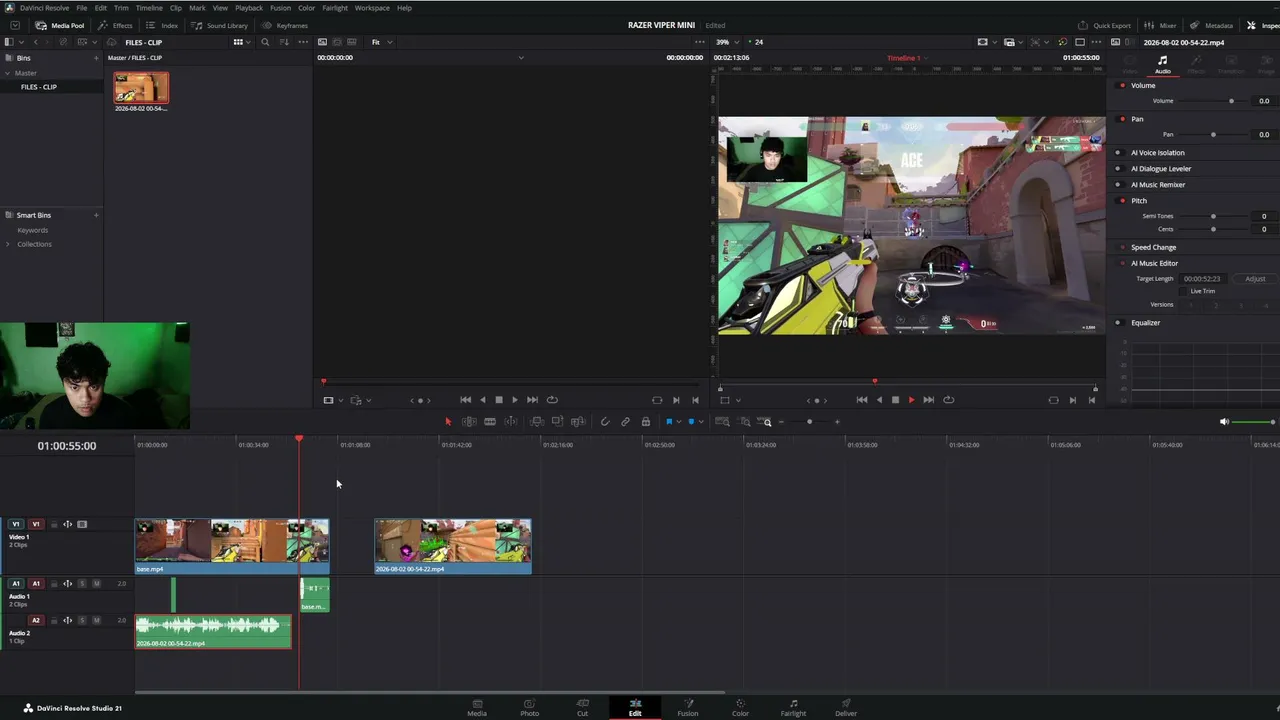
Task: Activate the Trim Edit Mode tool
Action: pyautogui.click(x=469, y=422)
